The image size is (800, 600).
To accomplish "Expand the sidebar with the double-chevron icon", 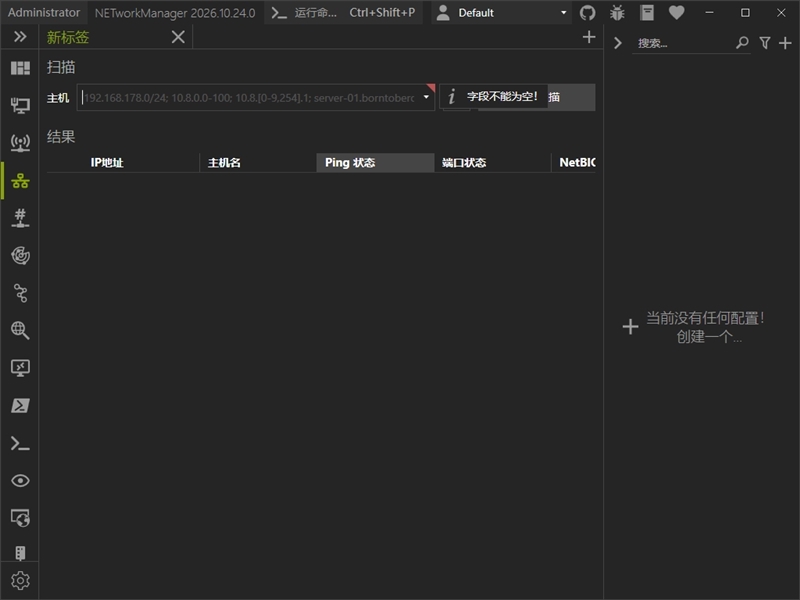I will pos(20,37).
